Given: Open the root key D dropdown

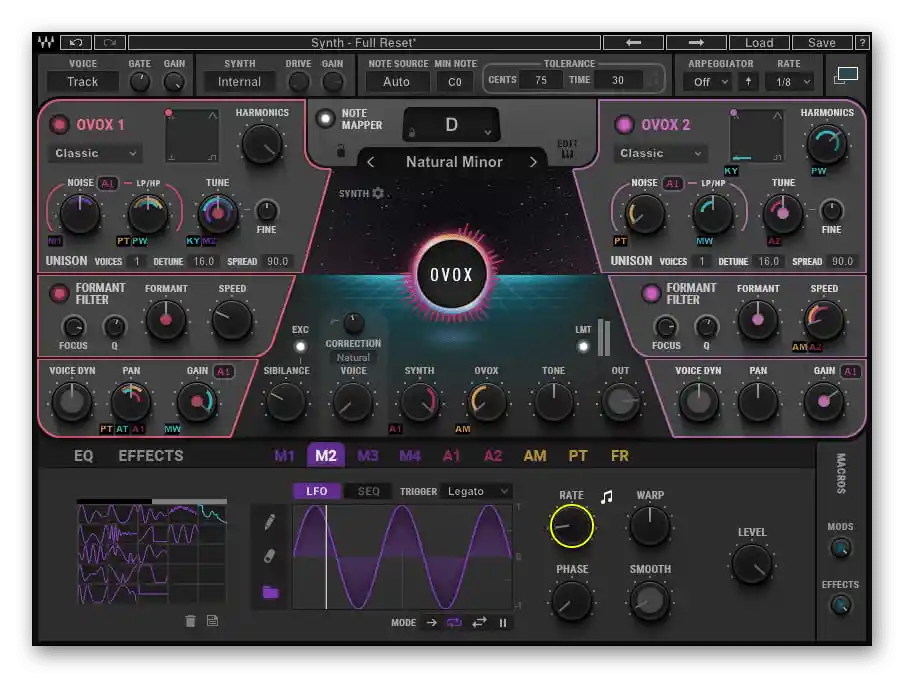Looking at the screenshot, I should [451, 125].
